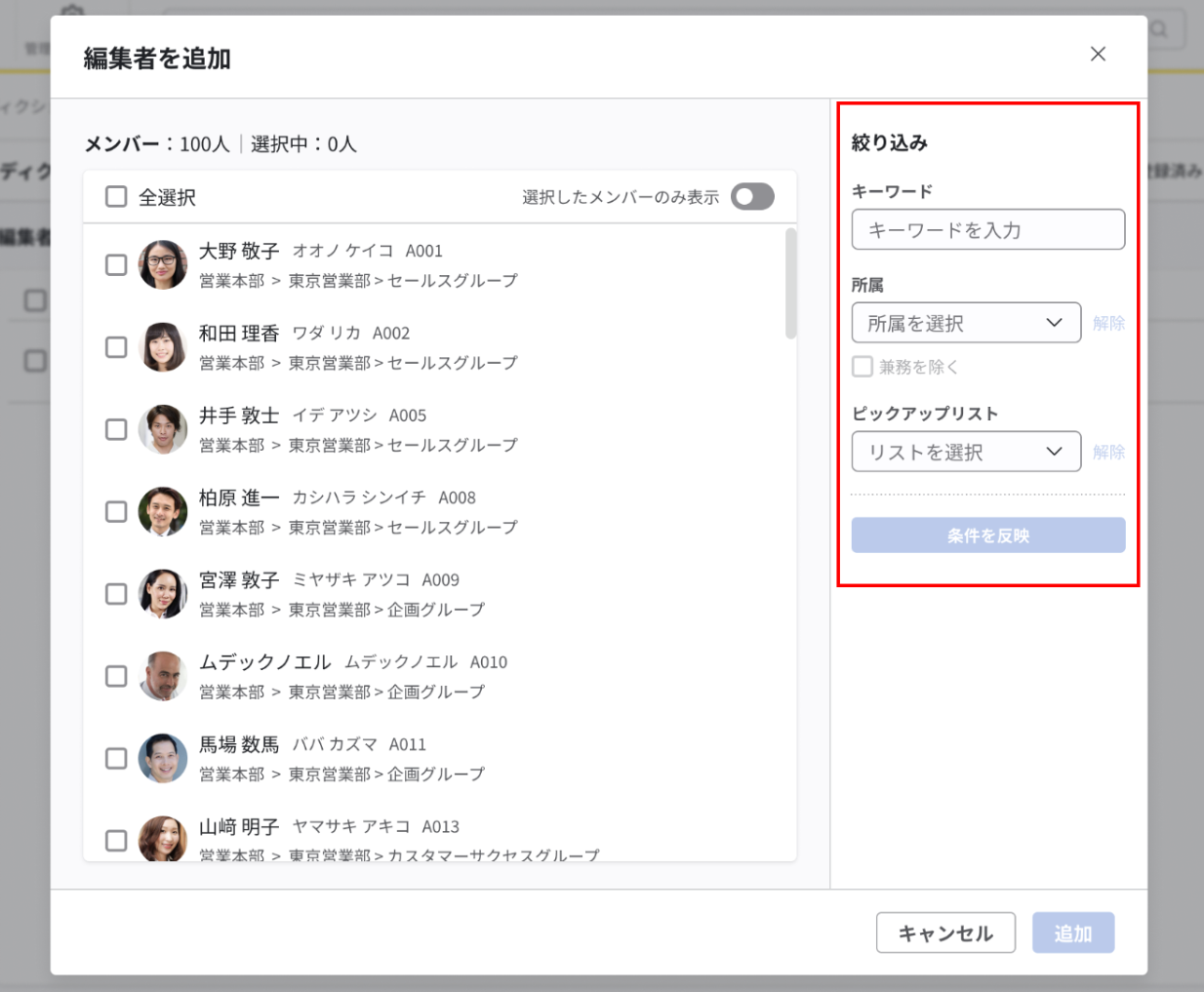This screenshot has width=1204, height=992.
Task: Close the 編集者を追加 dialog
Action: tap(1098, 54)
